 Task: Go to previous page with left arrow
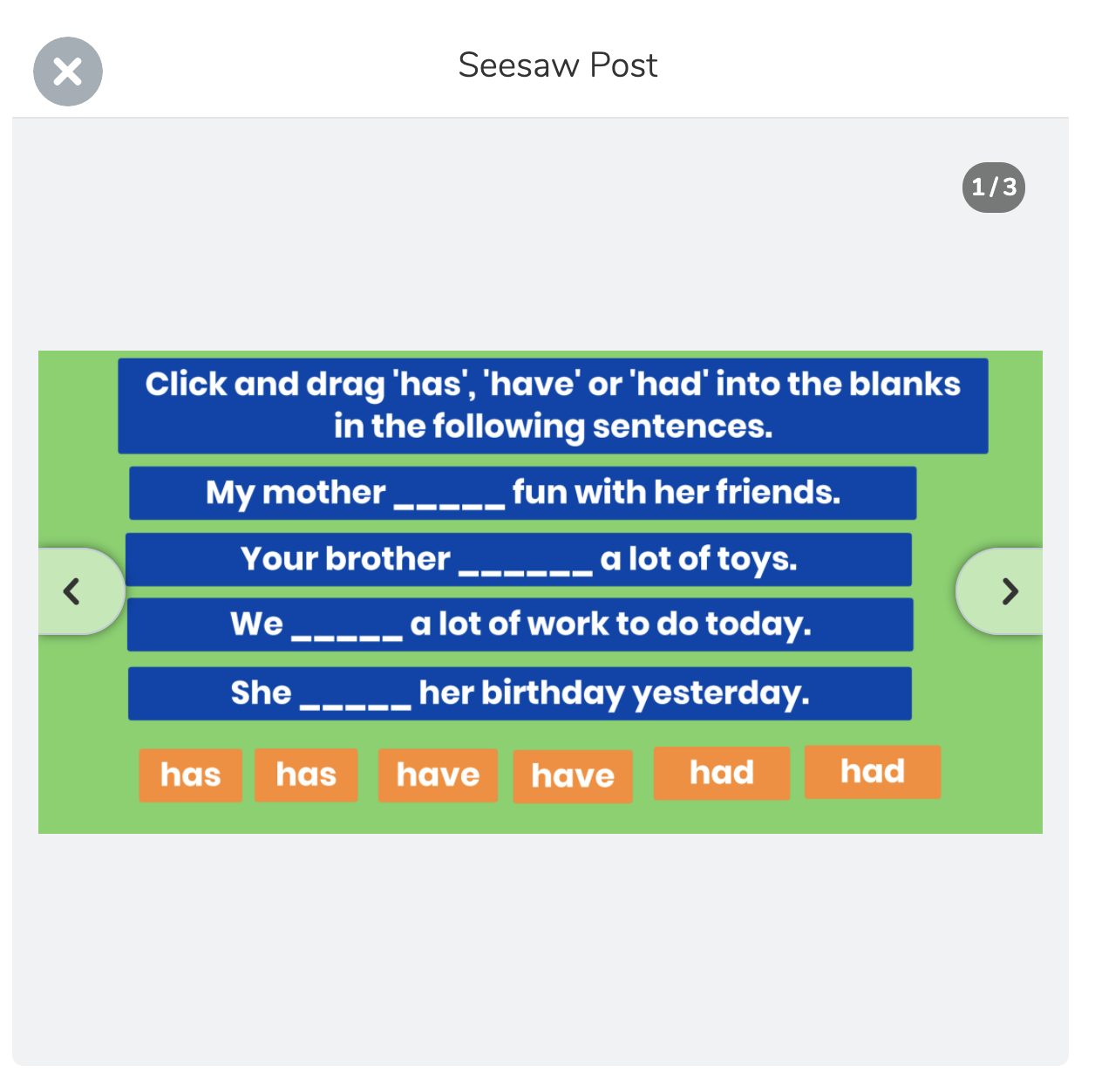(80, 591)
